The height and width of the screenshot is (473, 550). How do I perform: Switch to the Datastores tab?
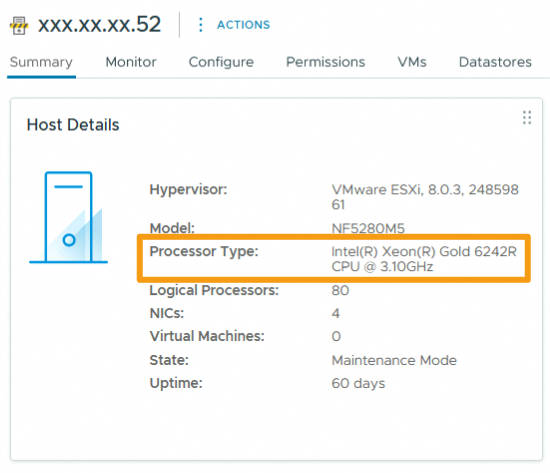click(x=495, y=62)
